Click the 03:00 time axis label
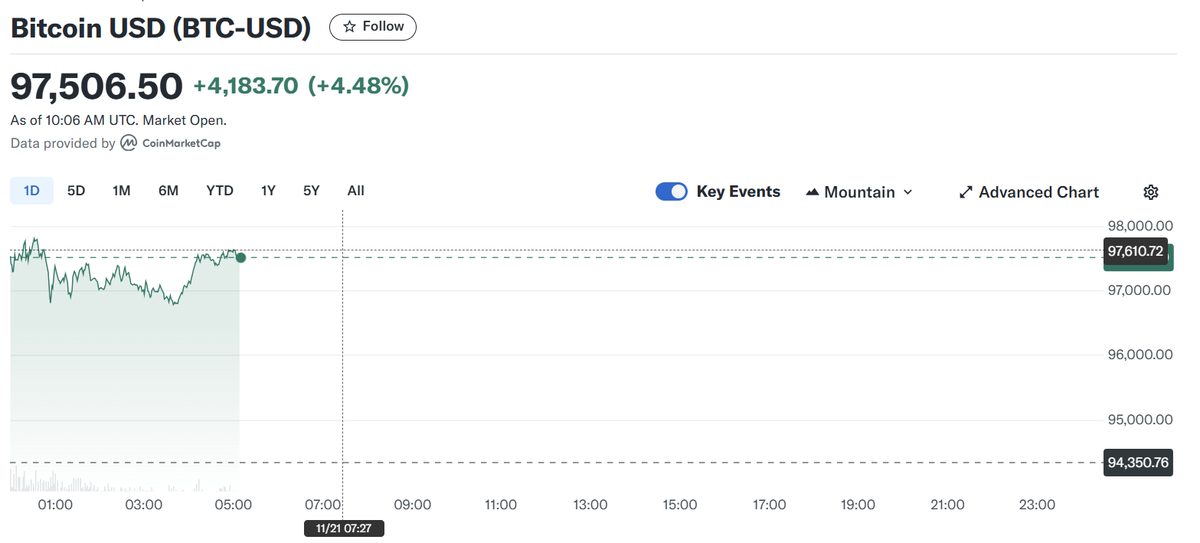This screenshot has width=1200, height=543. point(144,505)
